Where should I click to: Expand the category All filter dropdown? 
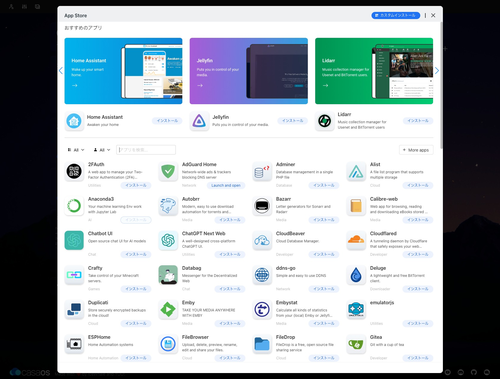click(x=76, y=150)
